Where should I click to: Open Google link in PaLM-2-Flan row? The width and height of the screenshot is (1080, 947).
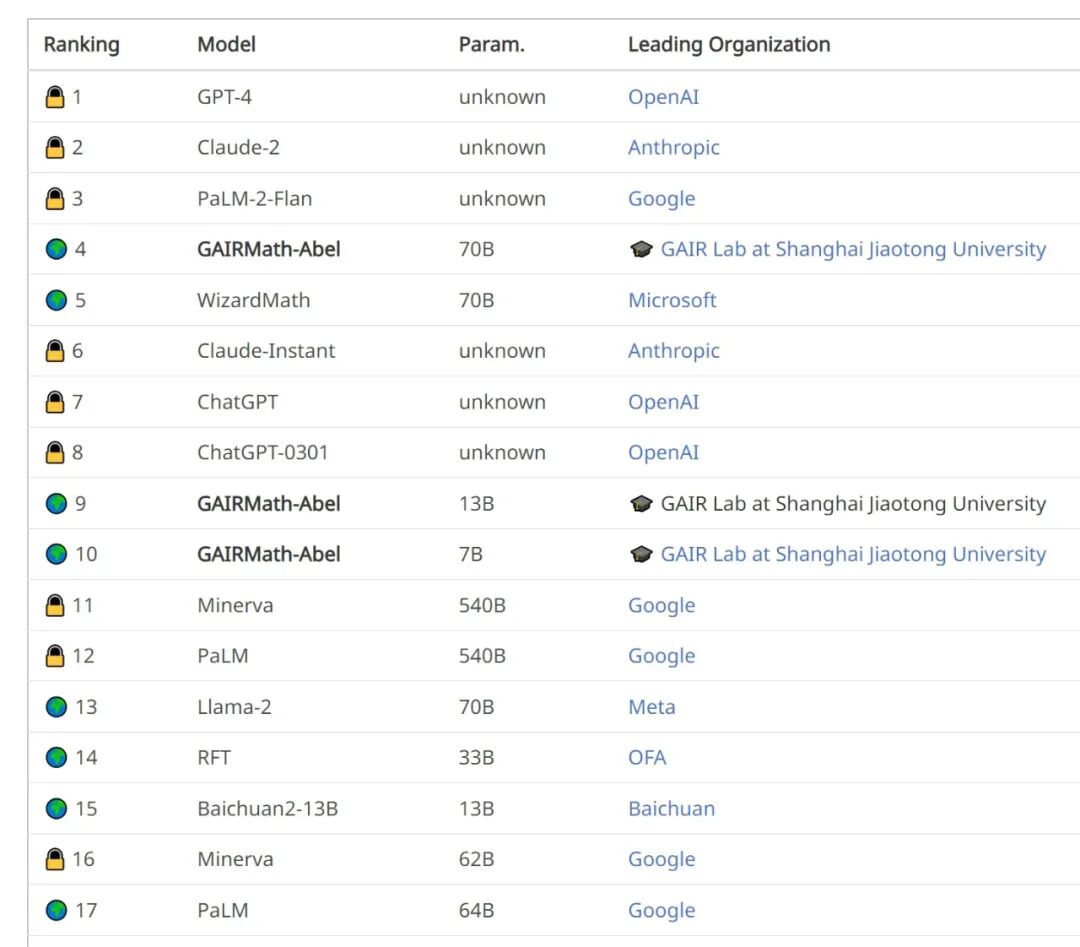point(661,198)
